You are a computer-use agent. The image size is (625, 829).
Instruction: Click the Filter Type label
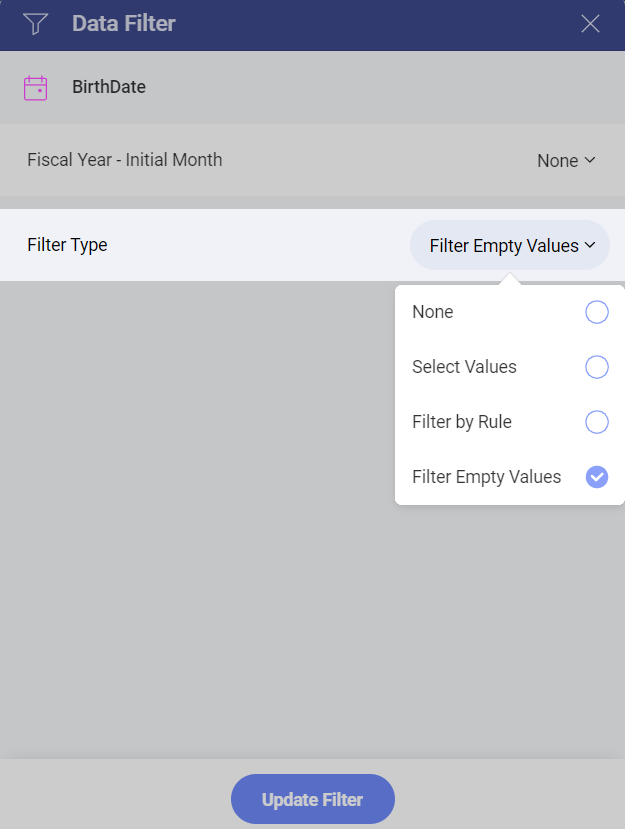(67, 245)
